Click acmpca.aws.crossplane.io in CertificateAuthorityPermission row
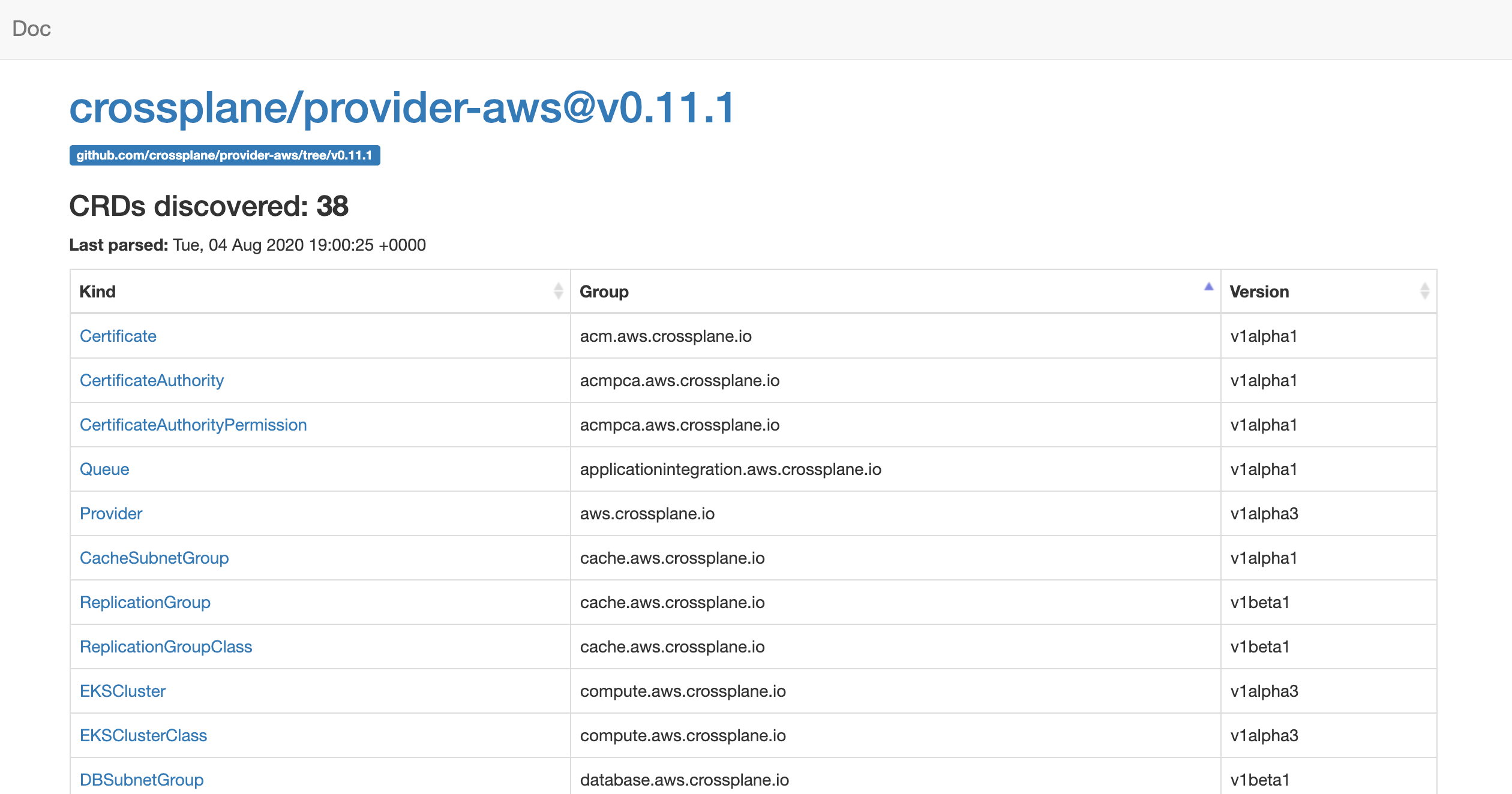Image resolution: width=1512 pixels, height=794 pixels. [680, 425]
